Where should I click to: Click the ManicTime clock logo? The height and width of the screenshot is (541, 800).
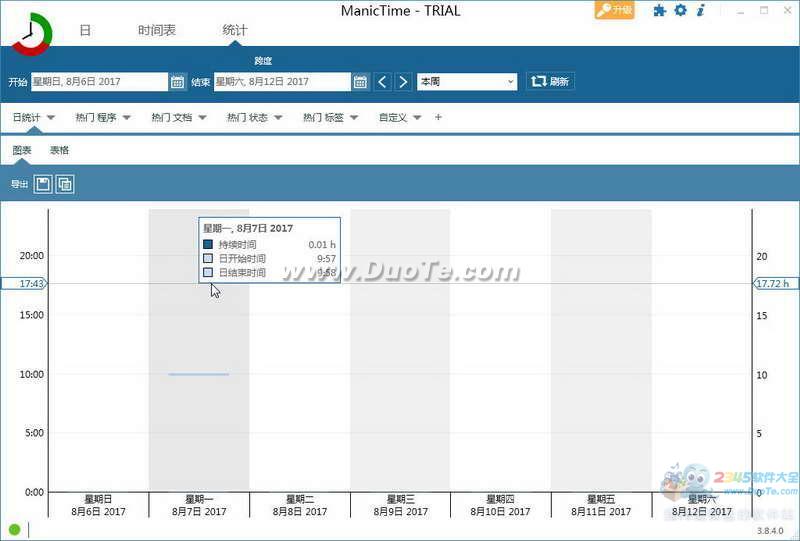[x=32, y=34]
